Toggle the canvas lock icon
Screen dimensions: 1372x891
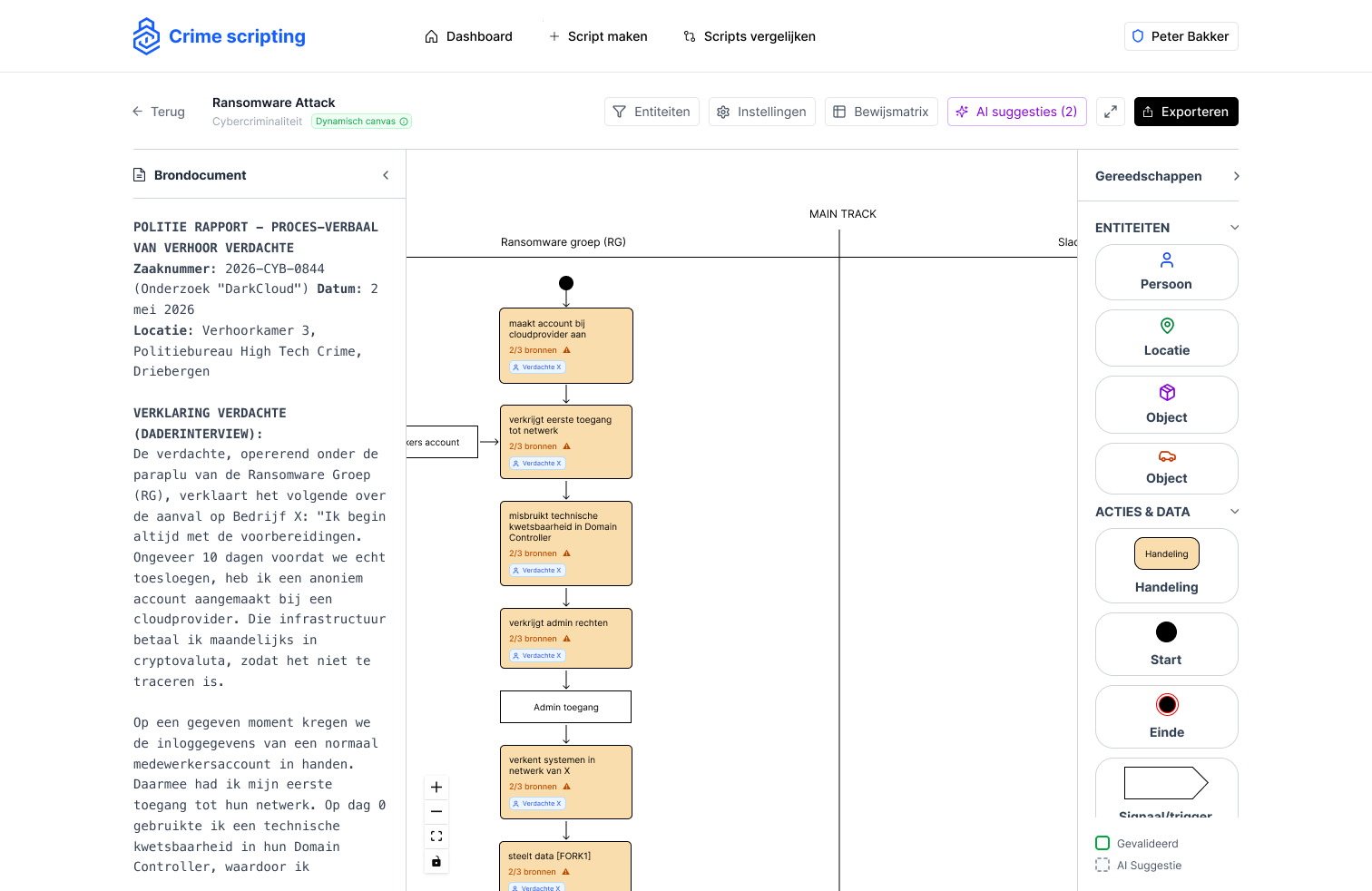tap(436, 861)
